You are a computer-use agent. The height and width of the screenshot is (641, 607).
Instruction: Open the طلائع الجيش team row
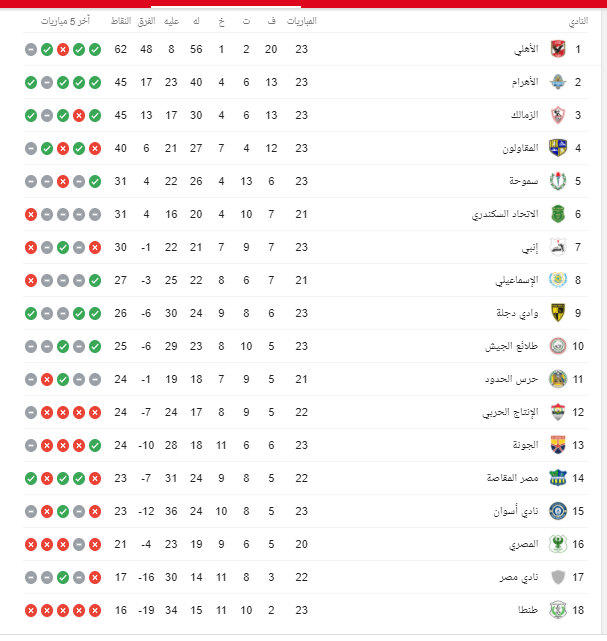[305, 346]
